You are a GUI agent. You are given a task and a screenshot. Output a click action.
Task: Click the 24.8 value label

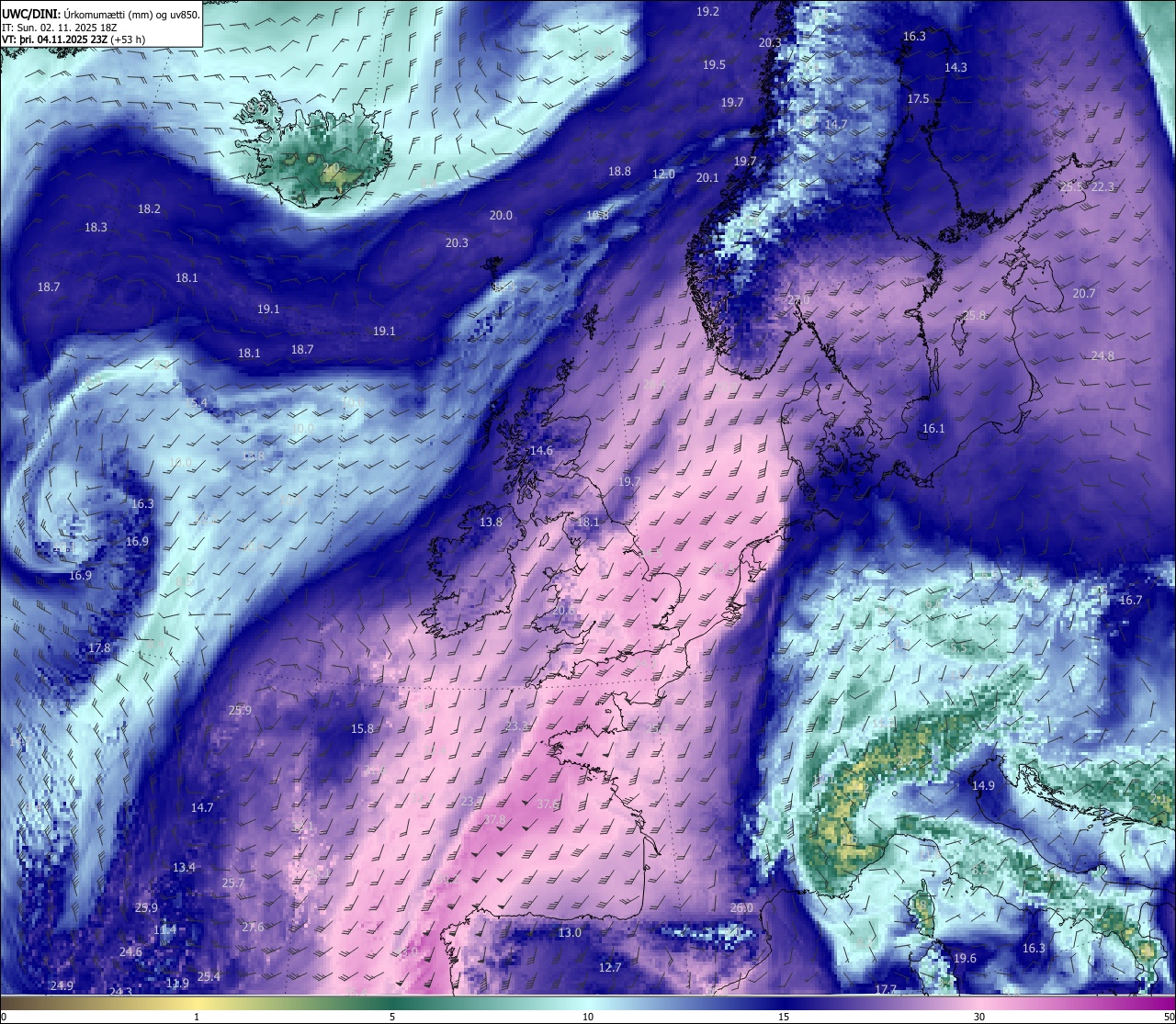click(x=1102, y=355)
